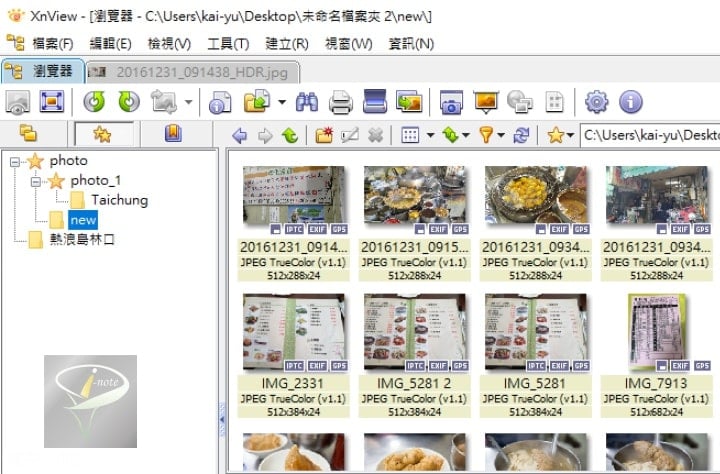Select the Taichung folder

coord(119,200)
